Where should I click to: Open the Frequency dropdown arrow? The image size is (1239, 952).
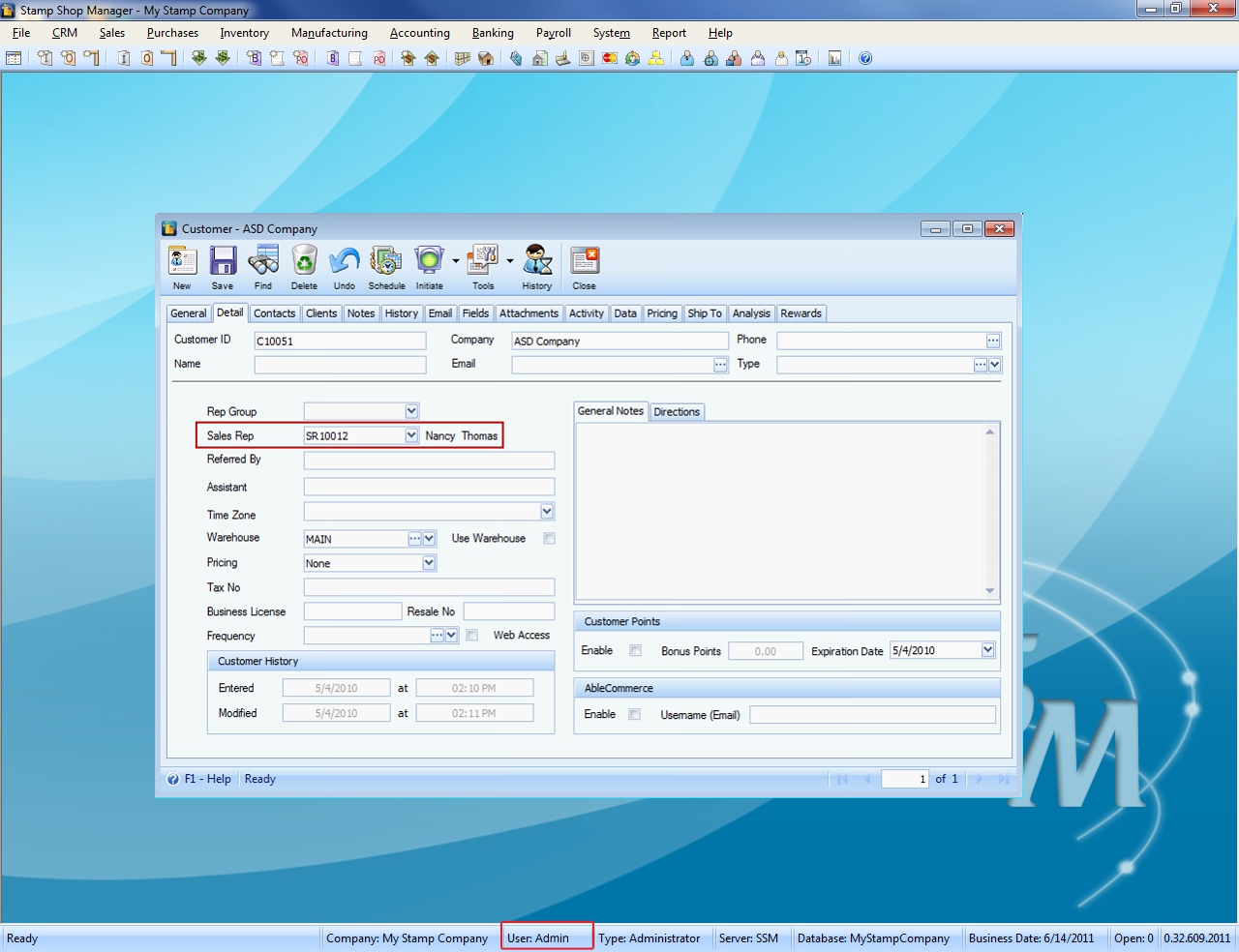click(451, 635)
